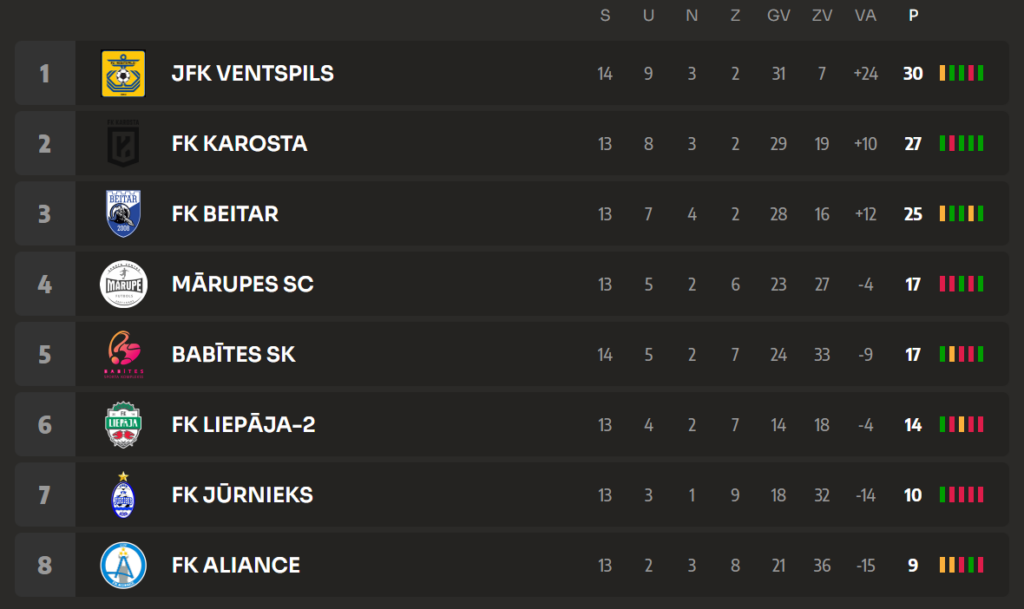Select the FK Jūrnieks row rank 7
Screen dimensions: 1024x609
point(44,495)
